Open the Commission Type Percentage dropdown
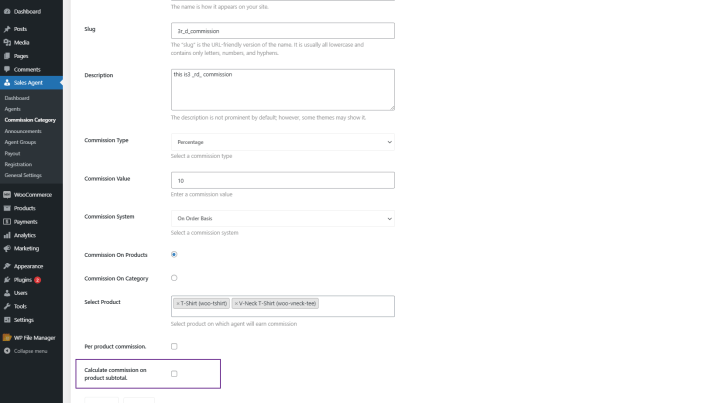Screen dimensions: 704x403 (283, 142)
